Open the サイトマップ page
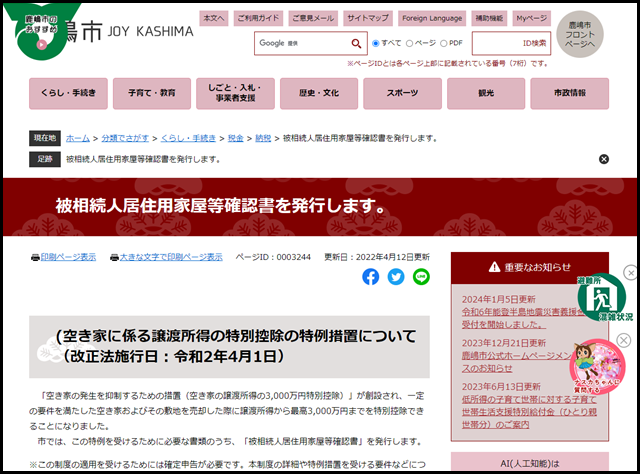The width and height of the screenshot is (640, 474). 368,18
